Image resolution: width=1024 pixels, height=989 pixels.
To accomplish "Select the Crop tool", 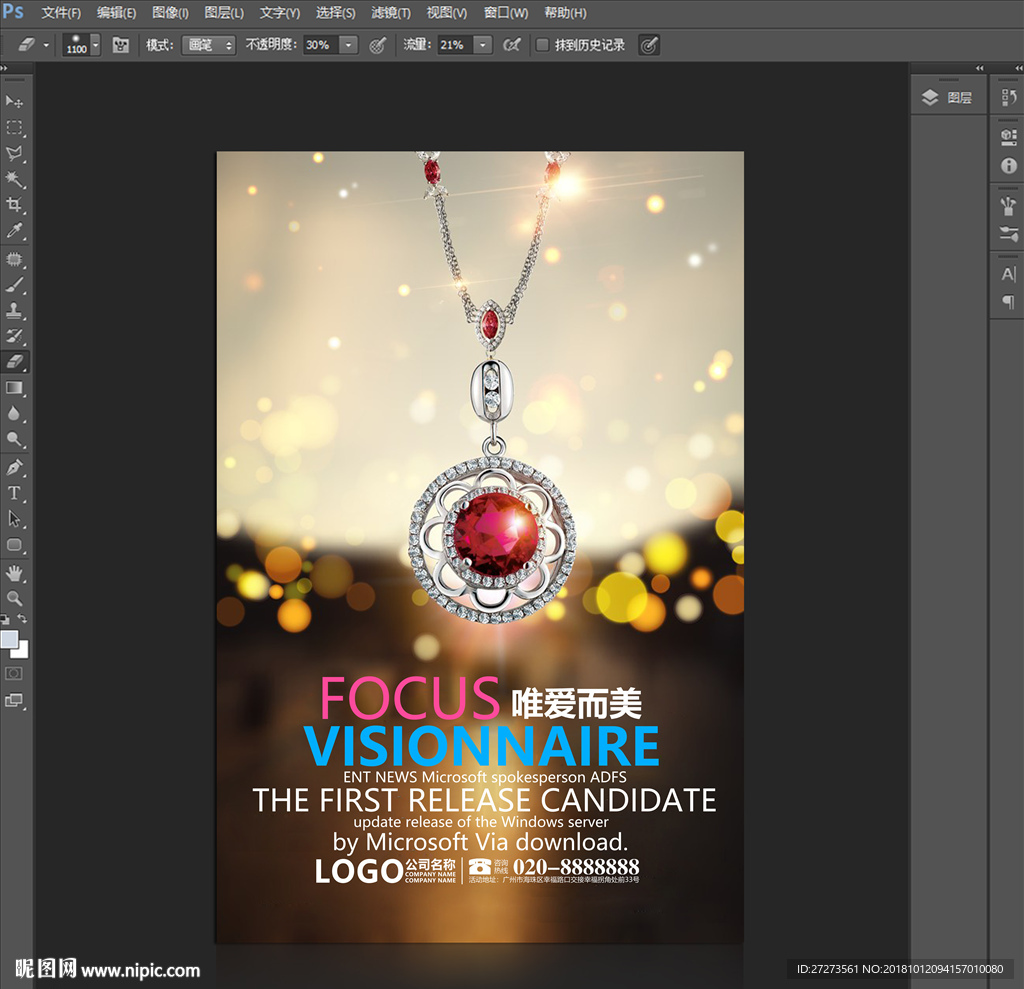I will pos(15,205).
